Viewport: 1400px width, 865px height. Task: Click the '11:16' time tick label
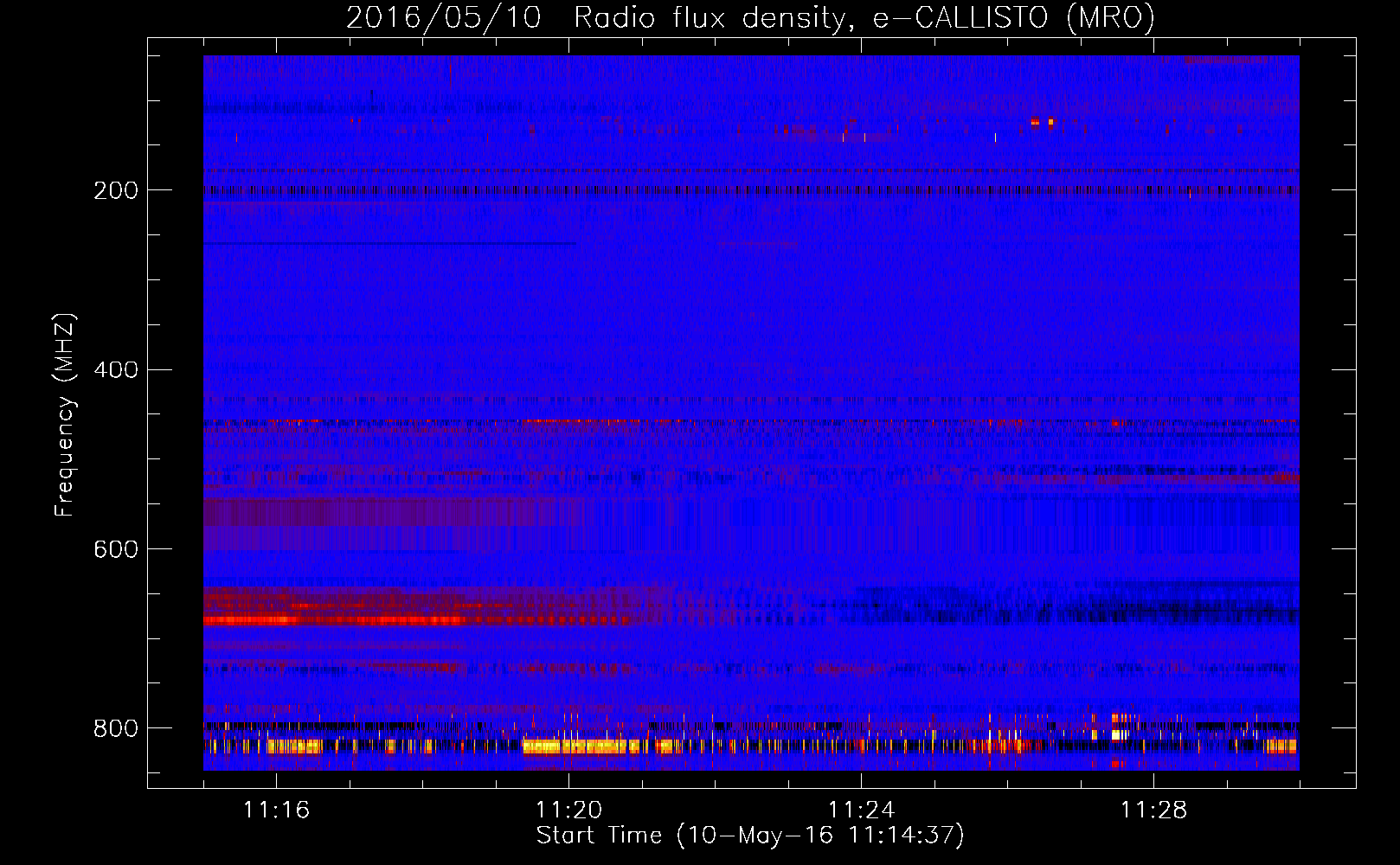tap(276, 810)
